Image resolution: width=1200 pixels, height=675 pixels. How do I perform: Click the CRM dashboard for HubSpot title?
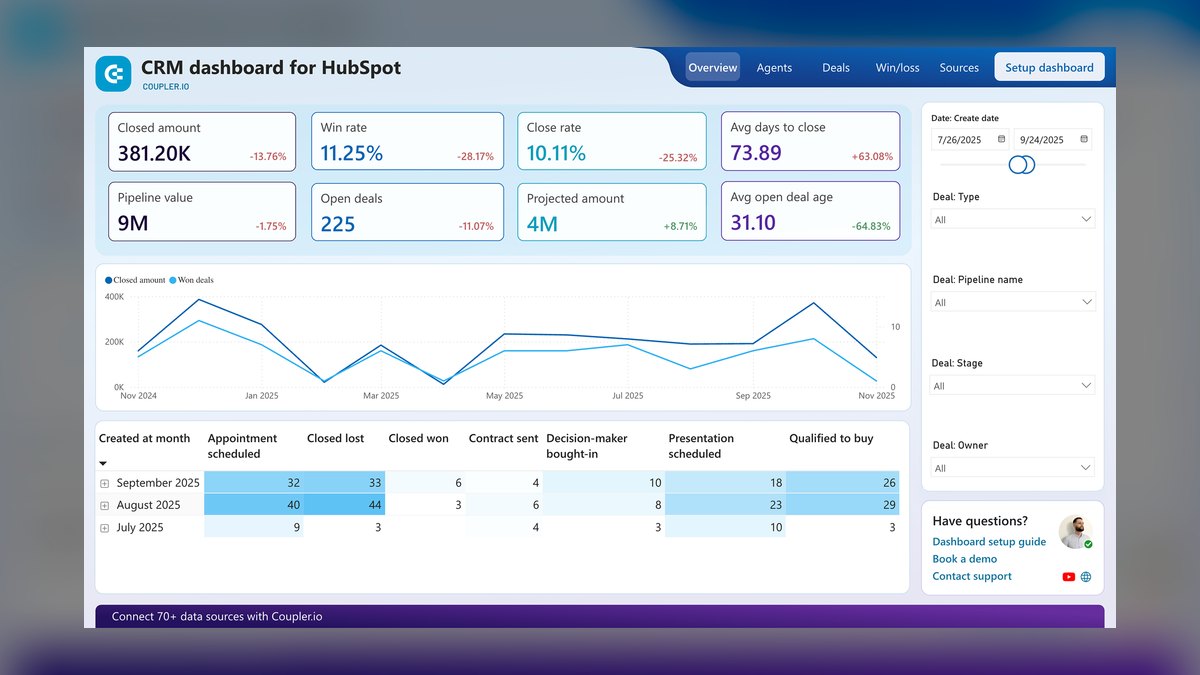pyautogui.click(x=271, y=68)
